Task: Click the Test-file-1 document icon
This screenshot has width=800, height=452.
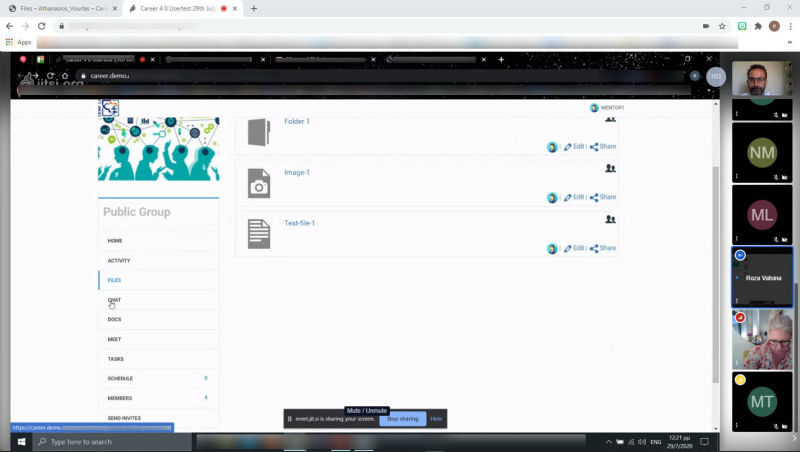Action: (x=259, y=234)
